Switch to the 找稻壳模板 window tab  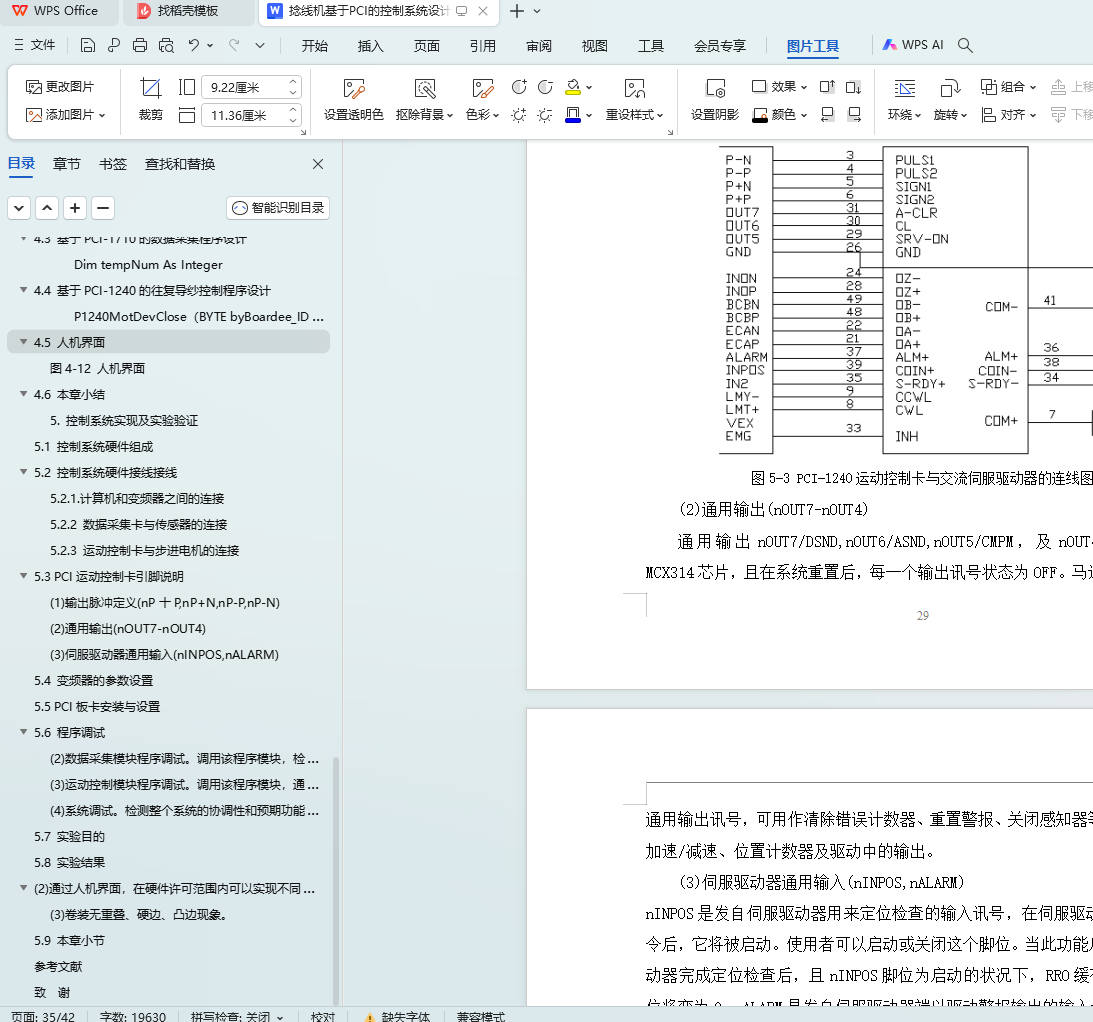[x=187, y=11]
